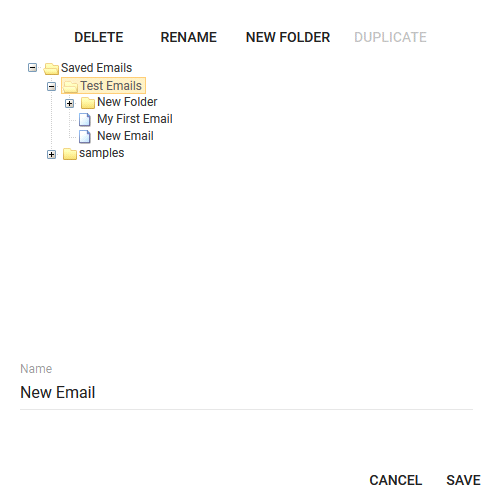
Task: Click the RENAME button
Action: pyautogui.click(x=189, y=37)
